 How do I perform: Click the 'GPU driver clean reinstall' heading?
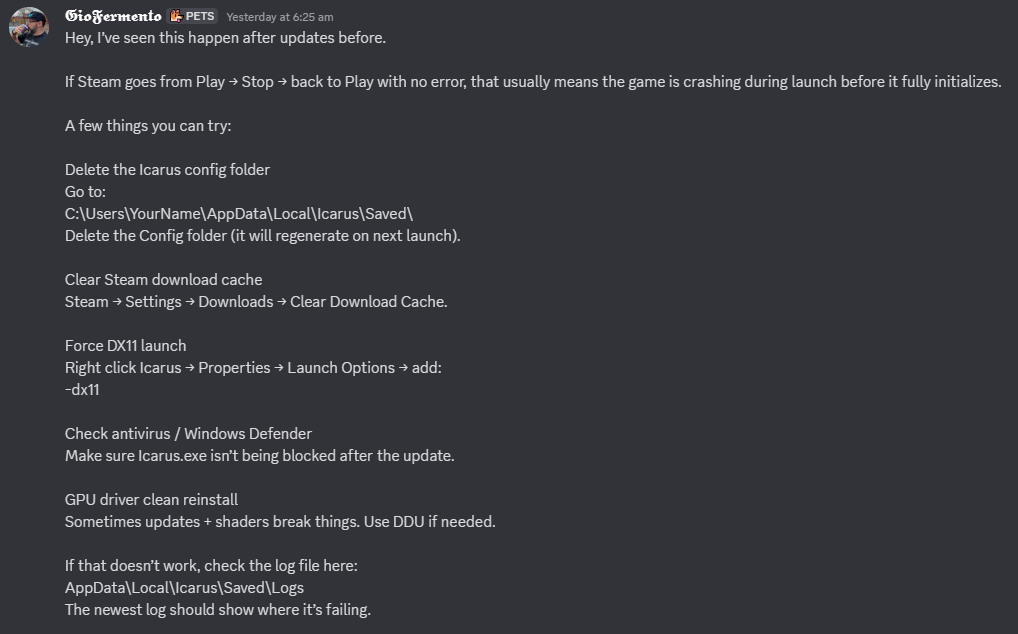[x=151, y=500]
